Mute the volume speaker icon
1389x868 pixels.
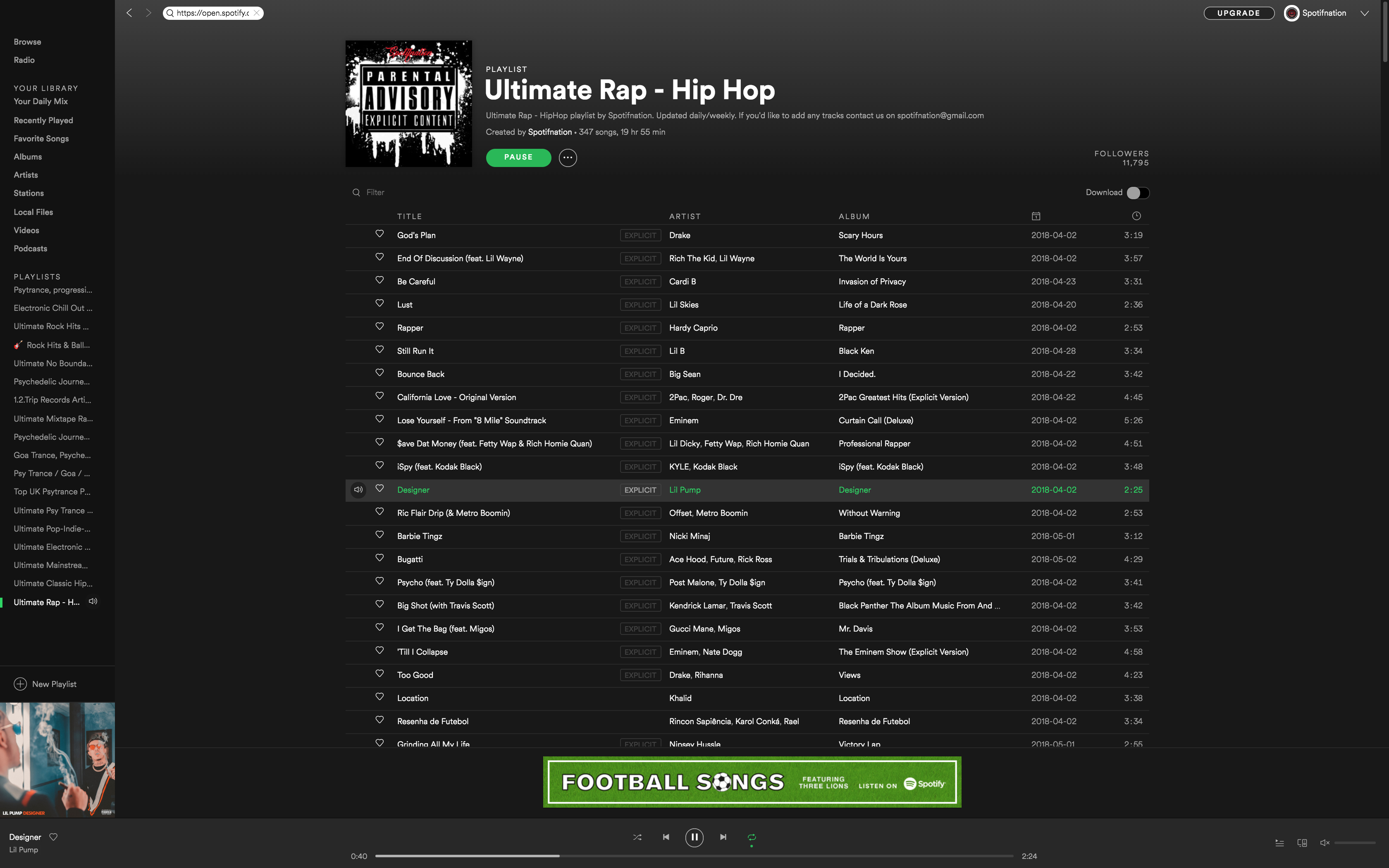pos(1325,843)
